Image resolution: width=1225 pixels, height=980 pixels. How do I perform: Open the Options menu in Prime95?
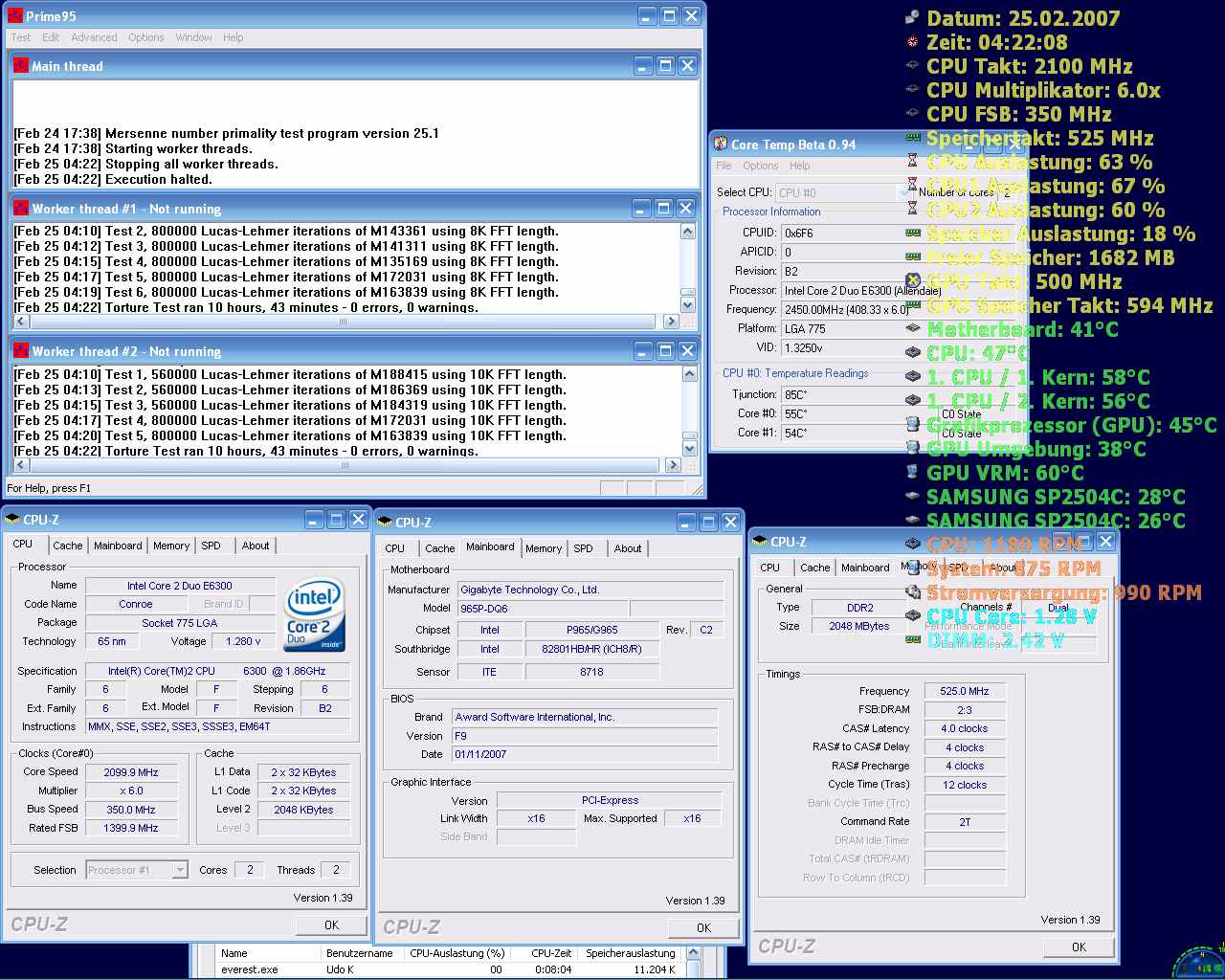pos(146,37)
